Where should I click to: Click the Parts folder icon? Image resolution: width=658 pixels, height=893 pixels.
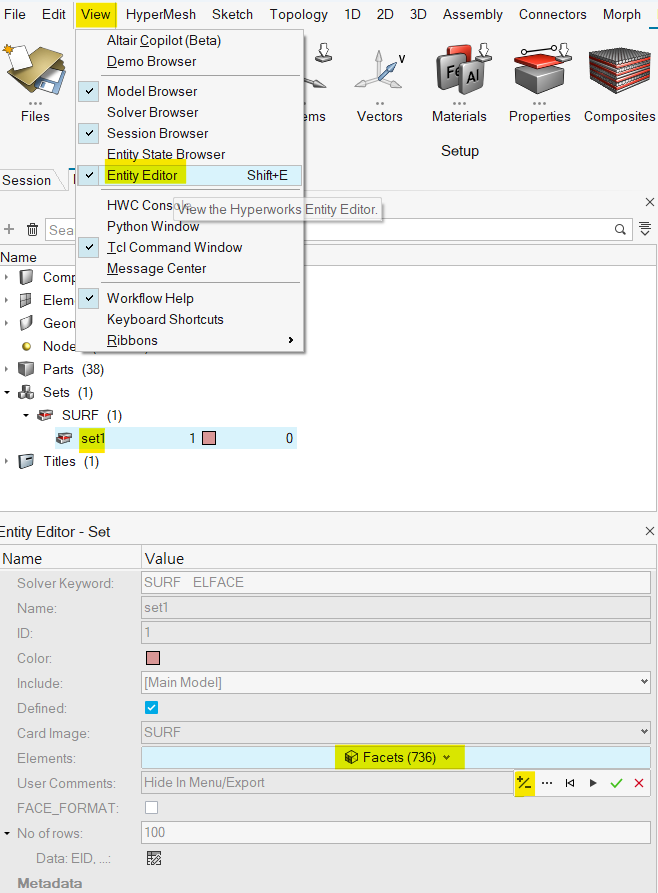point(26,369)
